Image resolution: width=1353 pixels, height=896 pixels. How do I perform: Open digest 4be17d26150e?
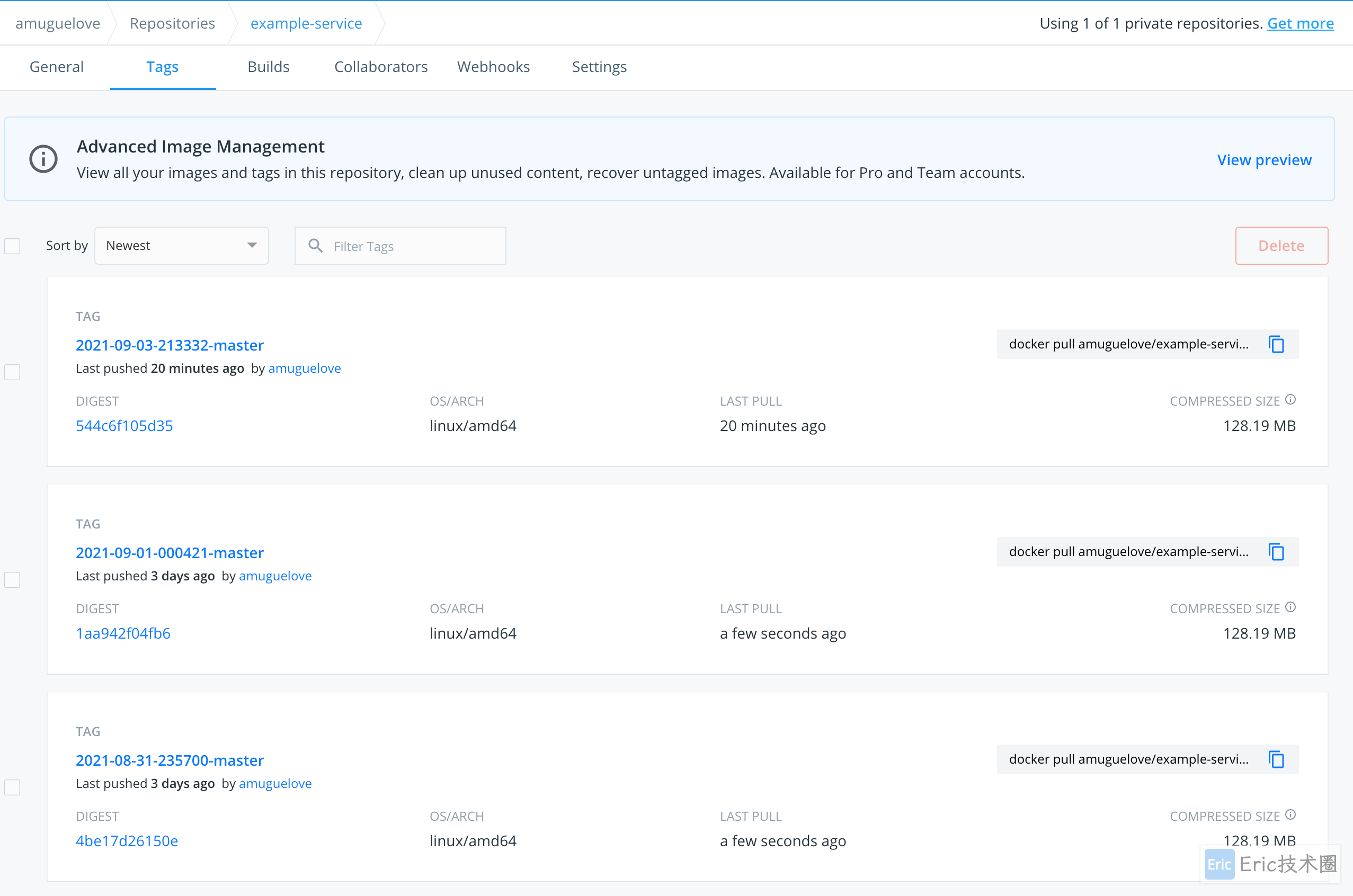127,840
